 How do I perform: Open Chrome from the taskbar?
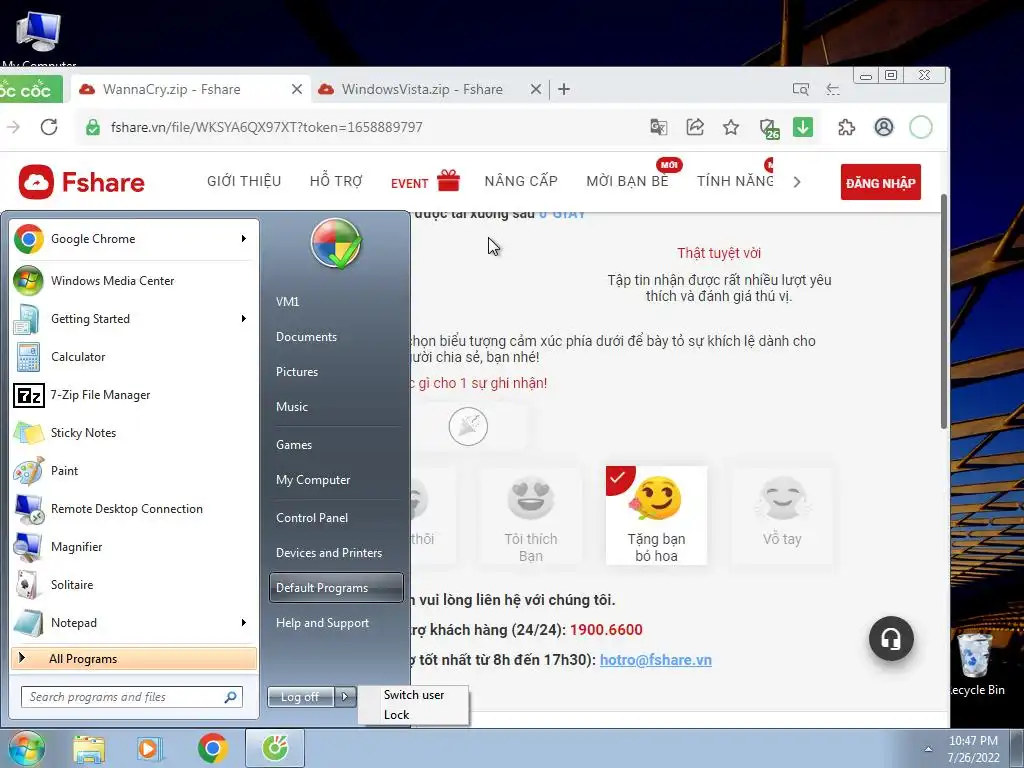tap(213, 749)
